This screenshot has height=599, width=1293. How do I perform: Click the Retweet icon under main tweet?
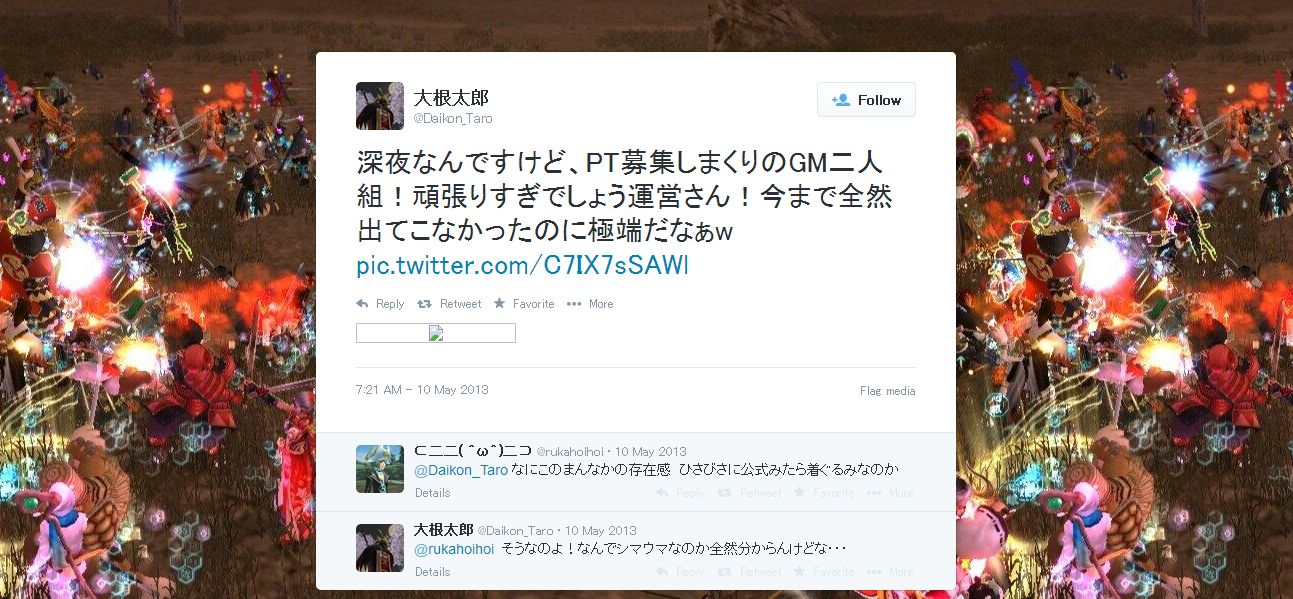pyautogui.click(x=424, y=304)
